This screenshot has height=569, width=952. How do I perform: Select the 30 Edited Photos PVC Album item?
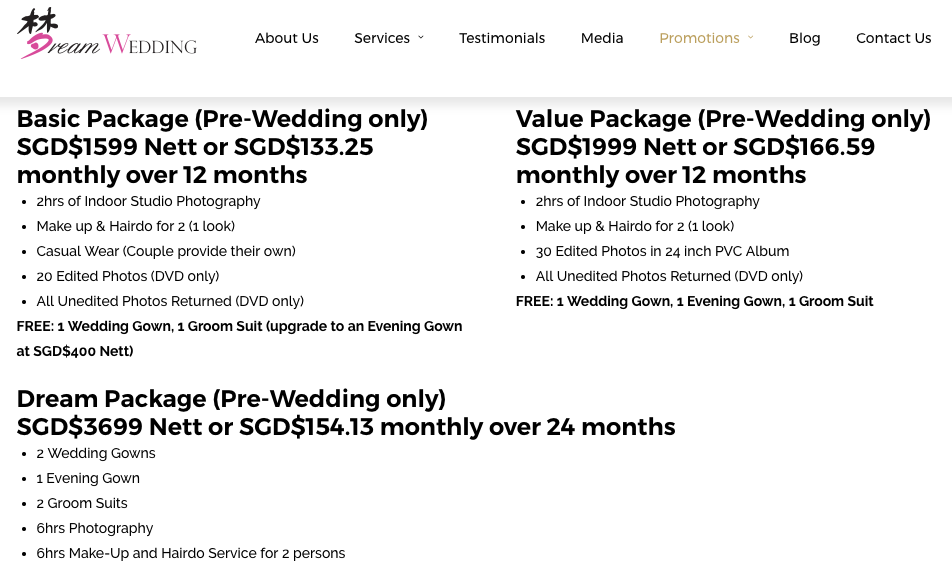point(662,251)
